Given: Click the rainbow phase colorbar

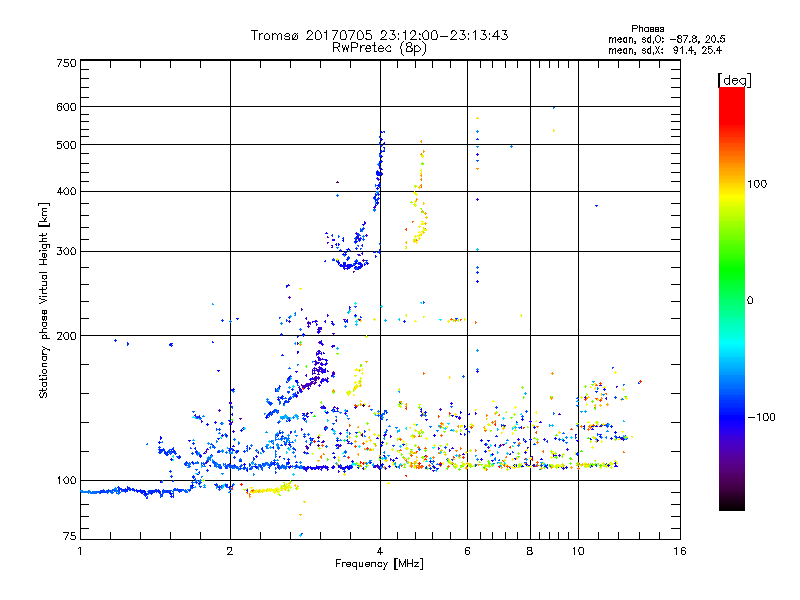Looking at the screenshot, I should pos(732,298).
